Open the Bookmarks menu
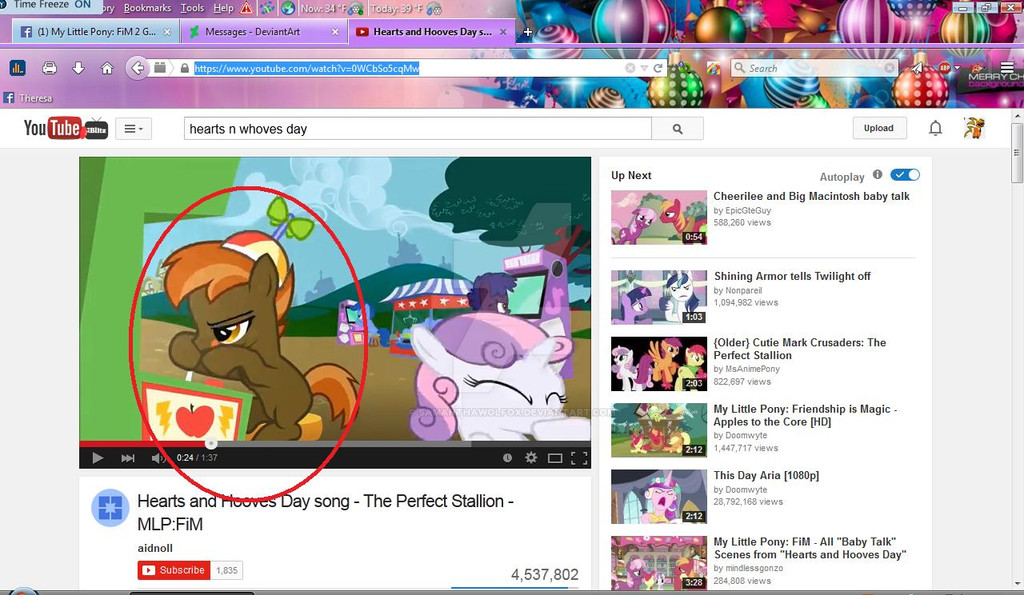 click(148, 8)
